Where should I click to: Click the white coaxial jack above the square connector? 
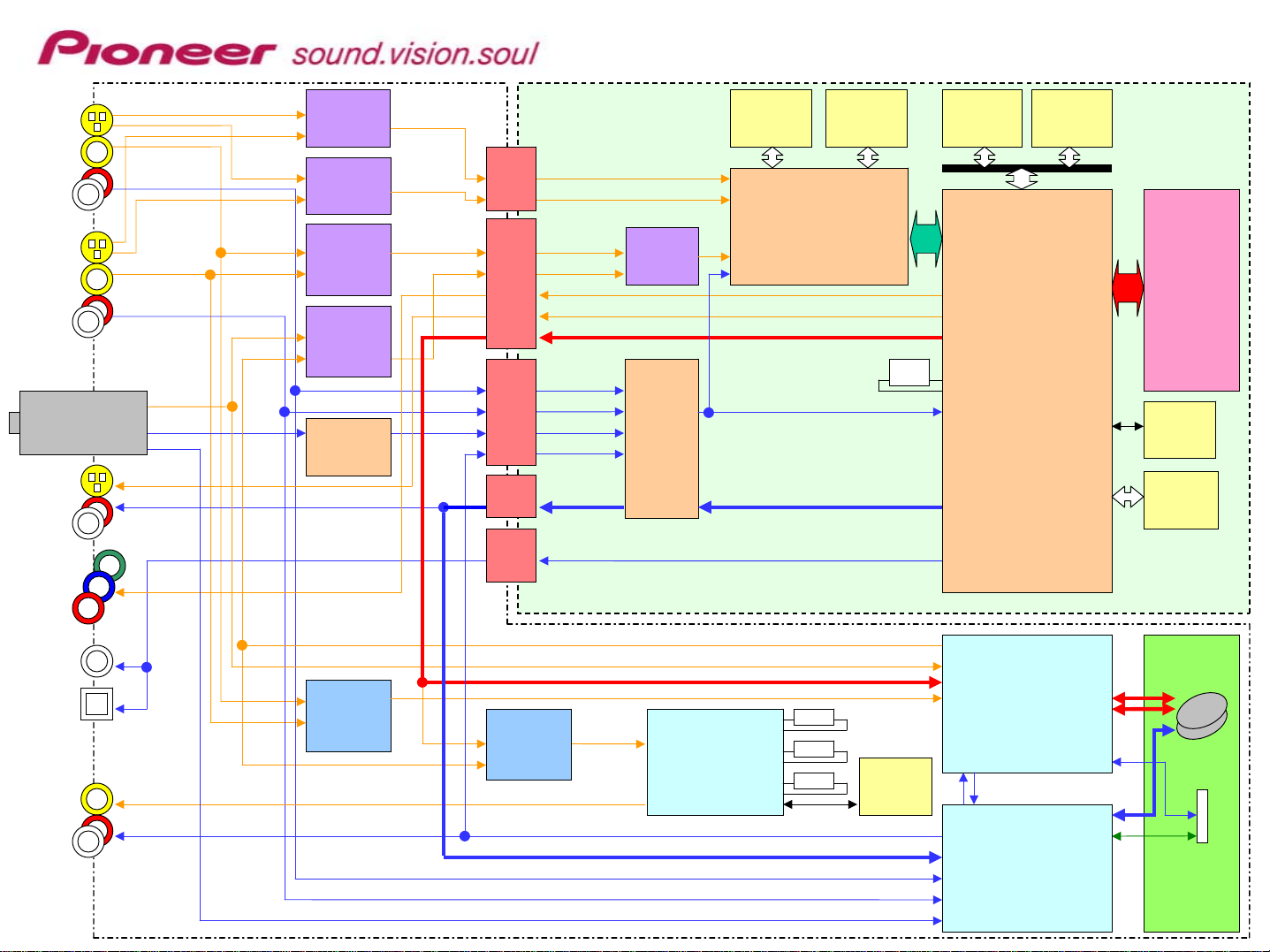tap(97, 661)
